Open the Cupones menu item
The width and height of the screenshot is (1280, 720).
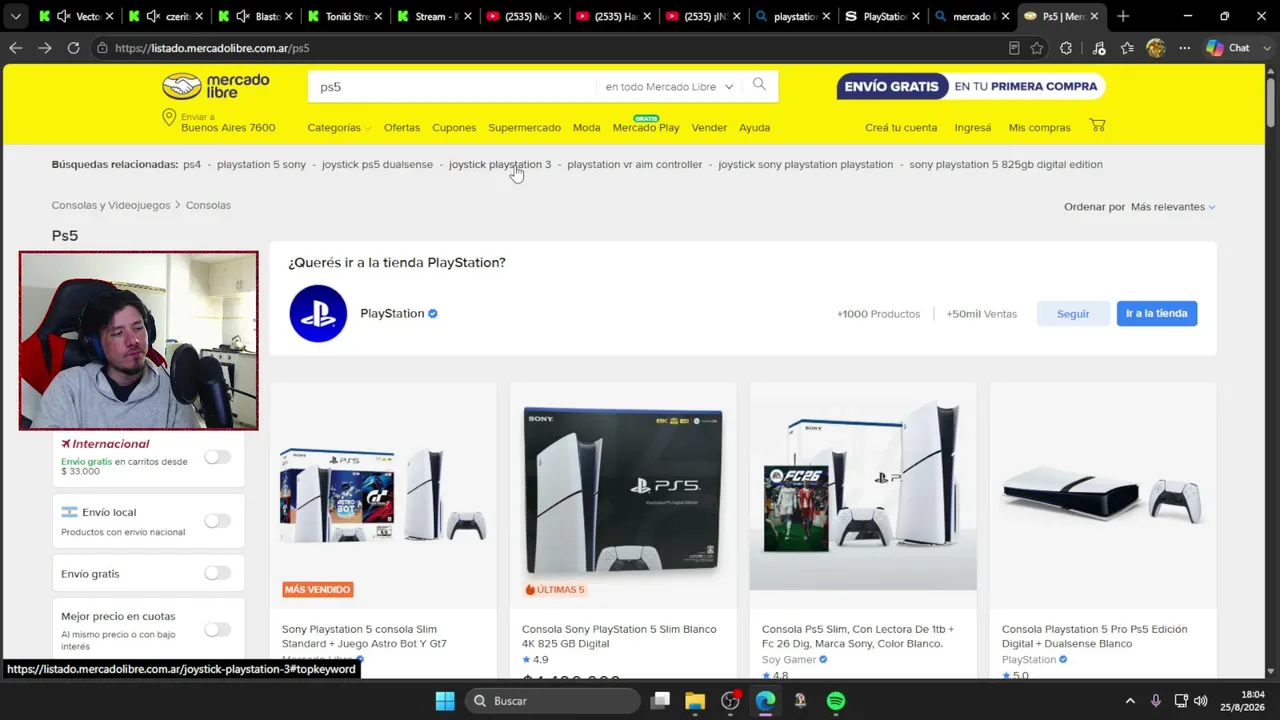[x=454, y=128]
